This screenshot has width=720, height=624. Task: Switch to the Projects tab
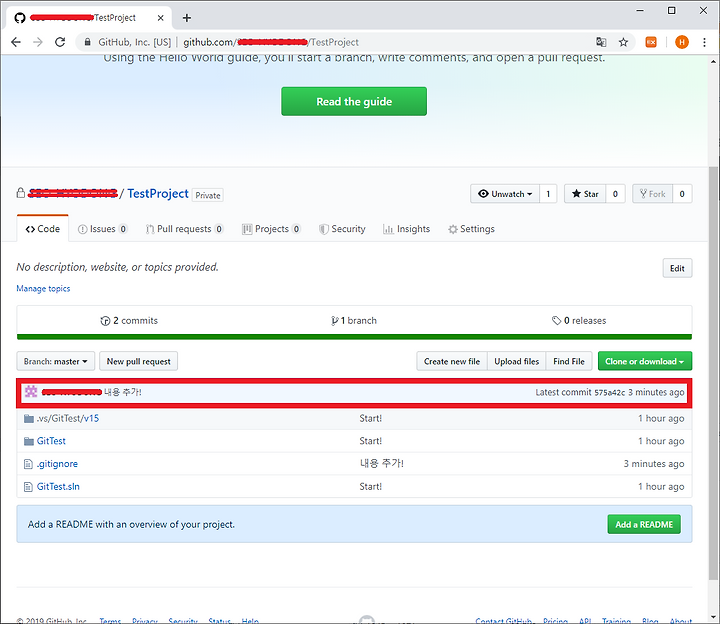pyautogui.click(x=271, y=229)
